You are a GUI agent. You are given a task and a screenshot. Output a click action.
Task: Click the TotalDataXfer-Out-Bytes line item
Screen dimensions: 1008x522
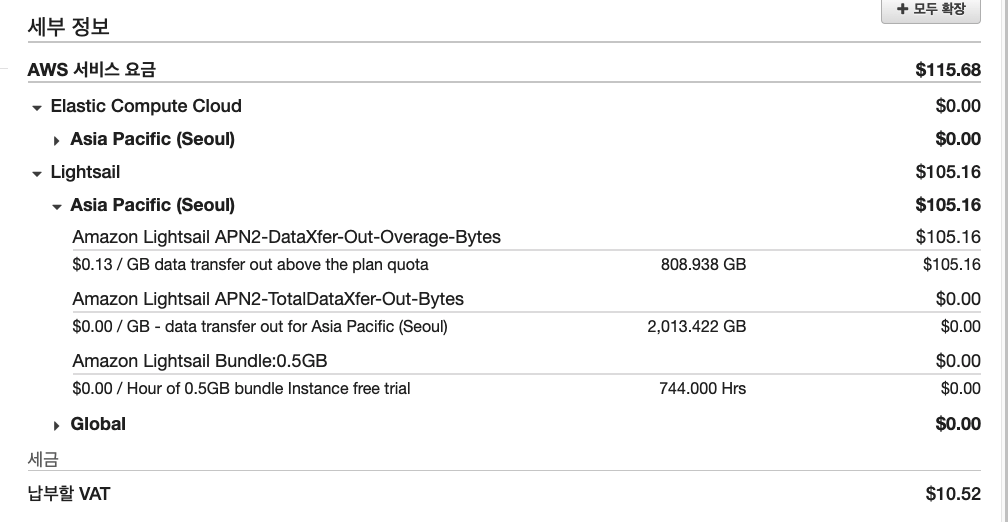(x=268, y=299)
